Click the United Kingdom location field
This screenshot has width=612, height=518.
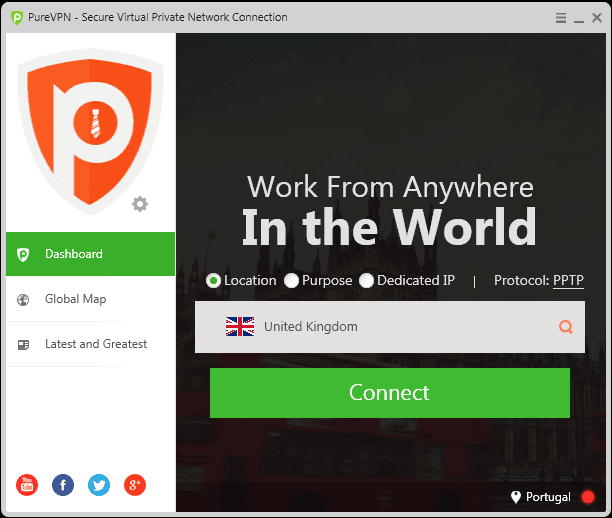pos(390,327)
